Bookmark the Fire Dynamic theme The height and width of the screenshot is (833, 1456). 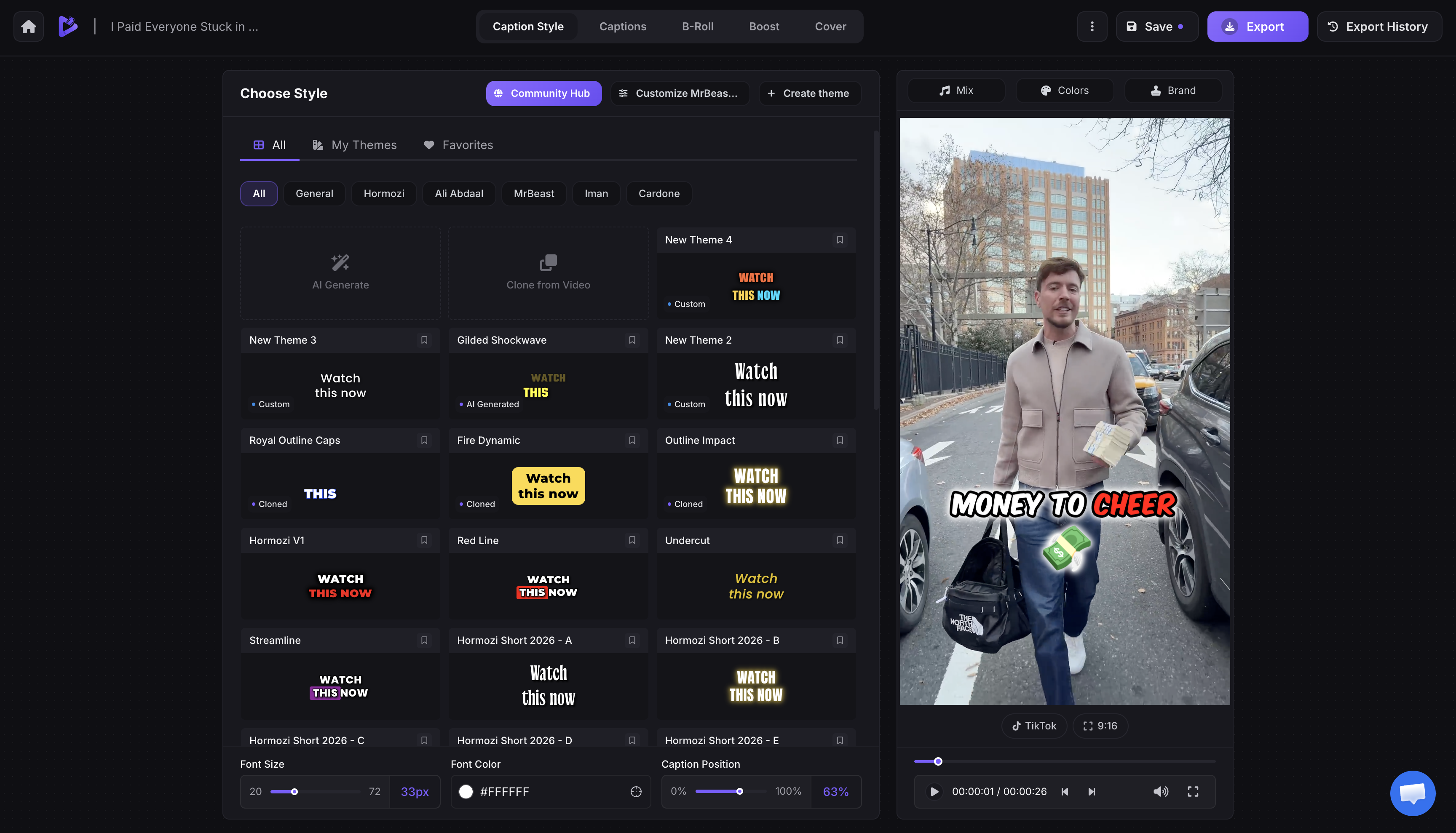tap(632, 440)
